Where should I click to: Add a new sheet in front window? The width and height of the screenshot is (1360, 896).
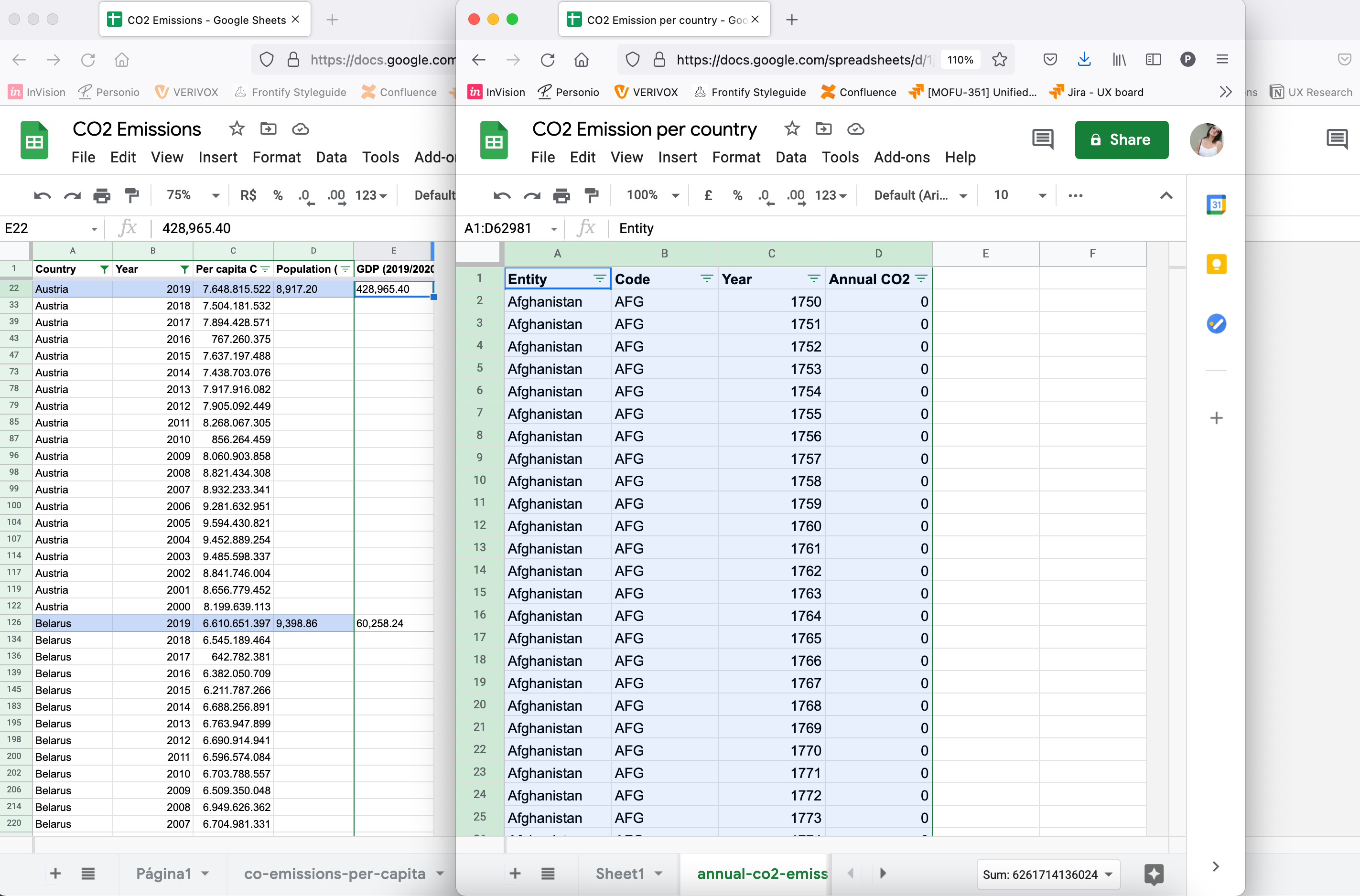pyautogui.click(x=515, y=873)
